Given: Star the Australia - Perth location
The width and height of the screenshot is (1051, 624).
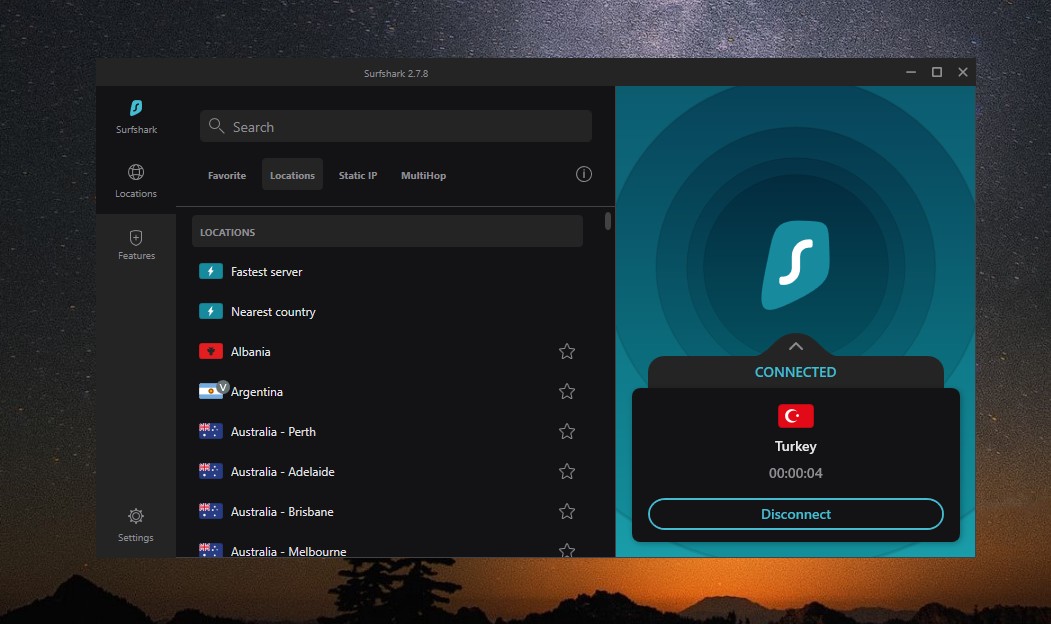Looking at the screenshot, I should (567, 431).
